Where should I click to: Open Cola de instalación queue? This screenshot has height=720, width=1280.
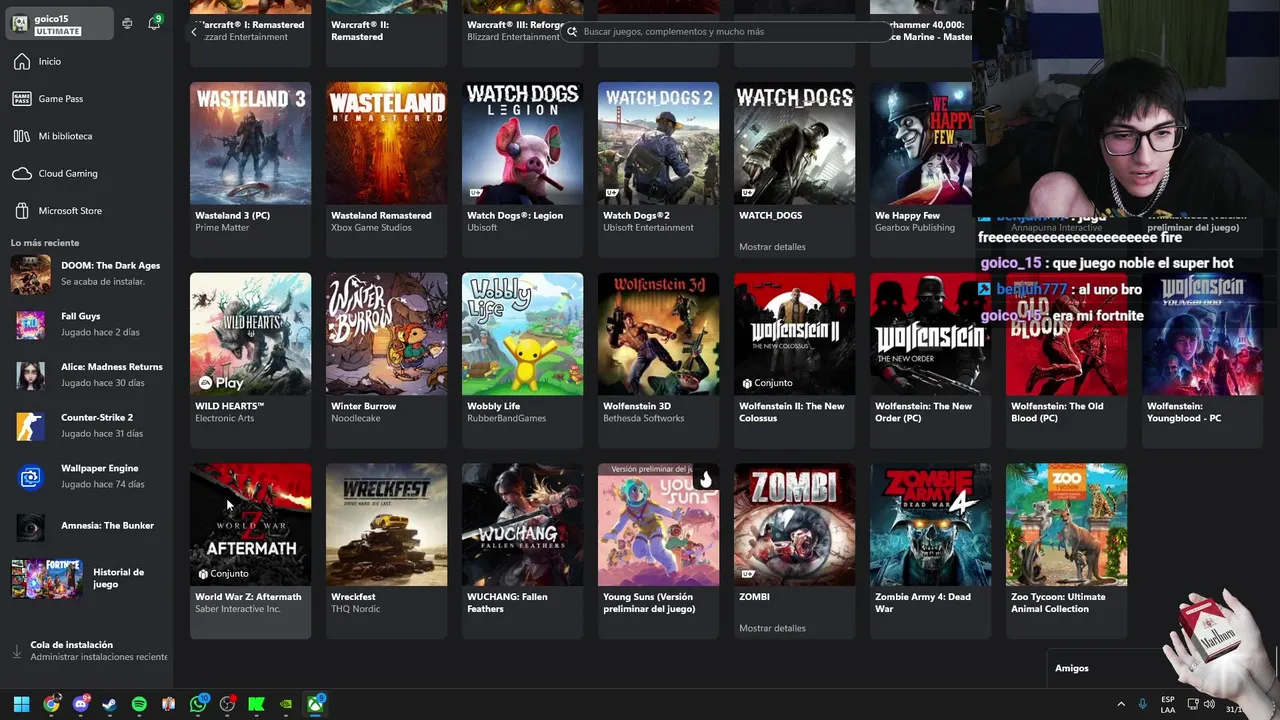point(87,651)
